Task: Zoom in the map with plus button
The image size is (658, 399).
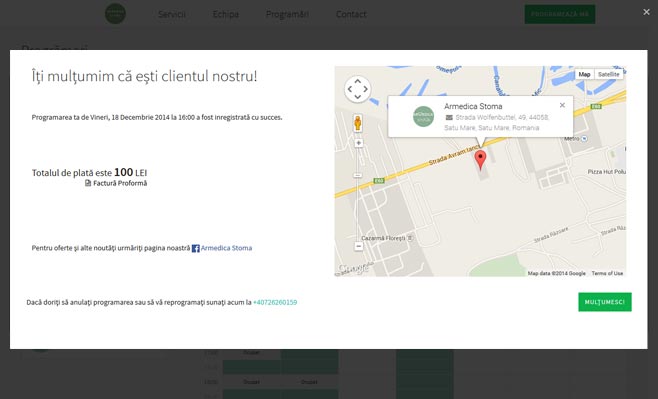Action: (x=358, y=143)
